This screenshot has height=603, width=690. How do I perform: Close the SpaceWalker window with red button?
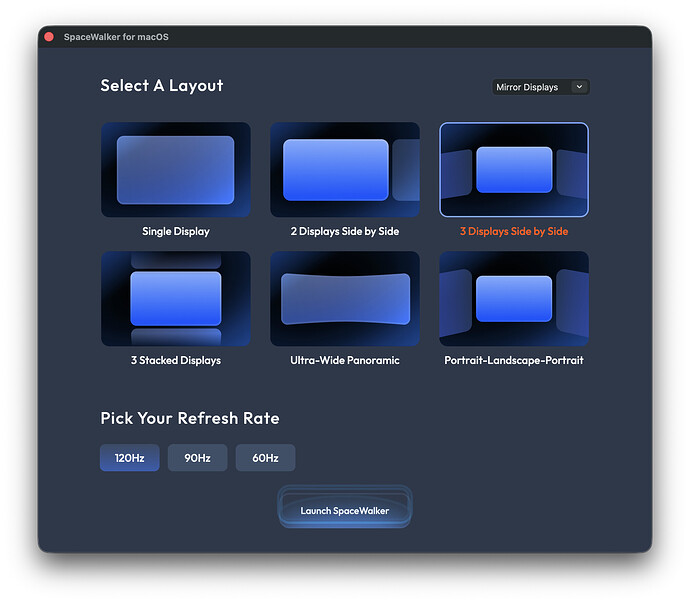(49, 37)
